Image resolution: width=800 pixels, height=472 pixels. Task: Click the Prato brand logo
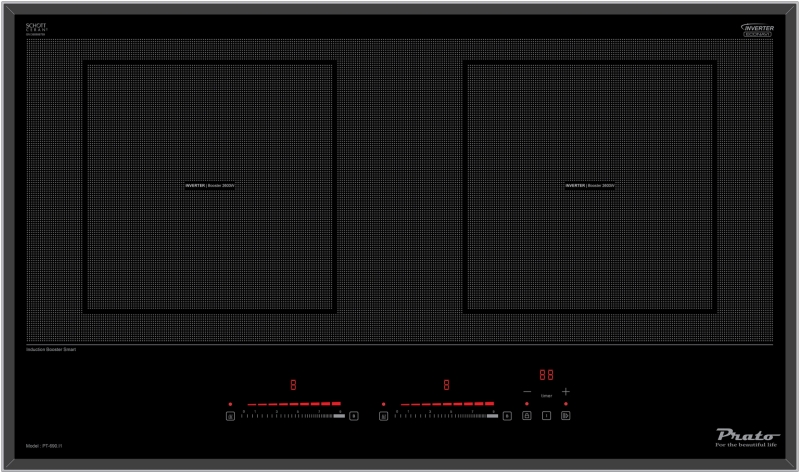tap(745, 433)
